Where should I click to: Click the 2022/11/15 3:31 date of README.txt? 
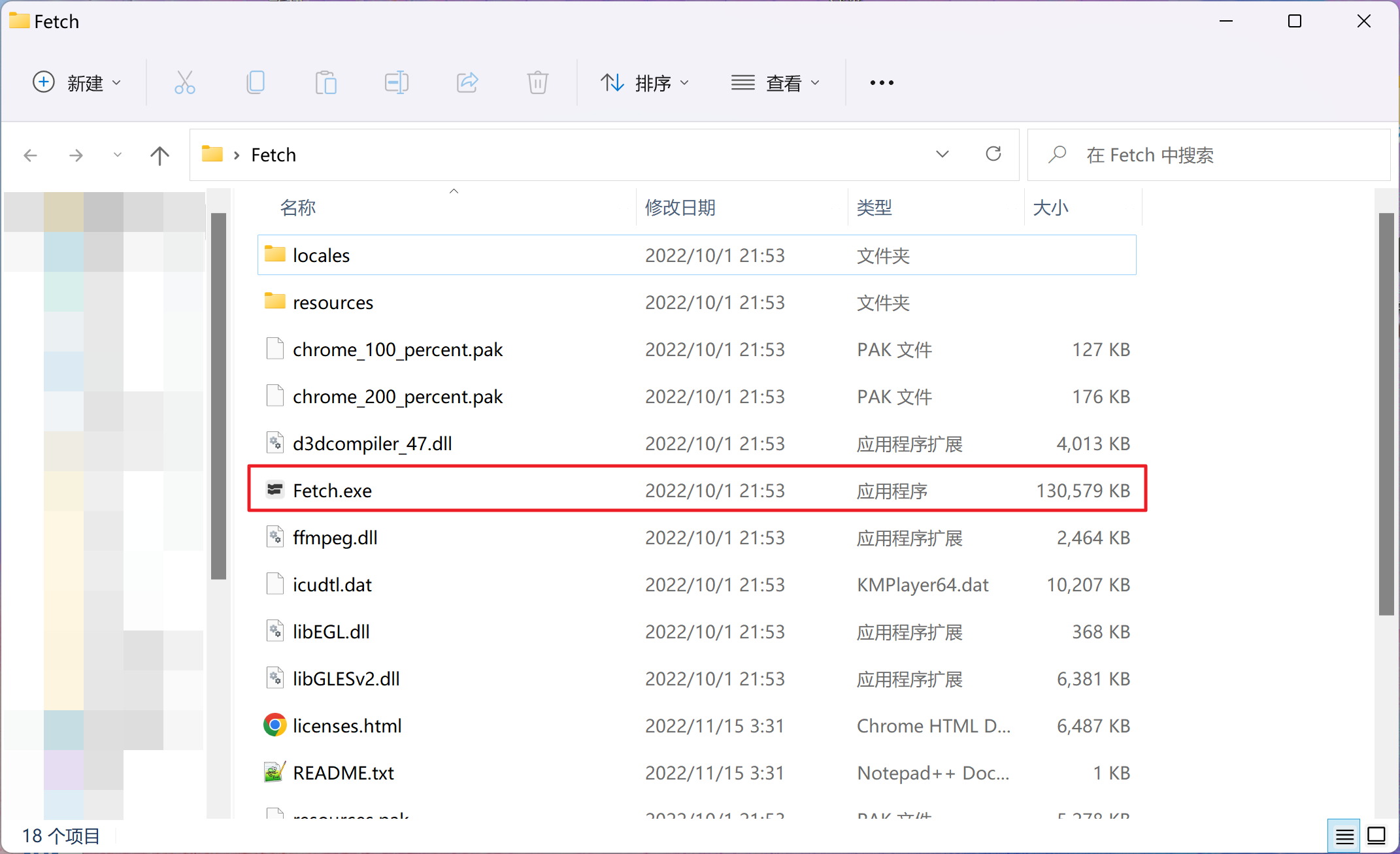pos(714,773)
